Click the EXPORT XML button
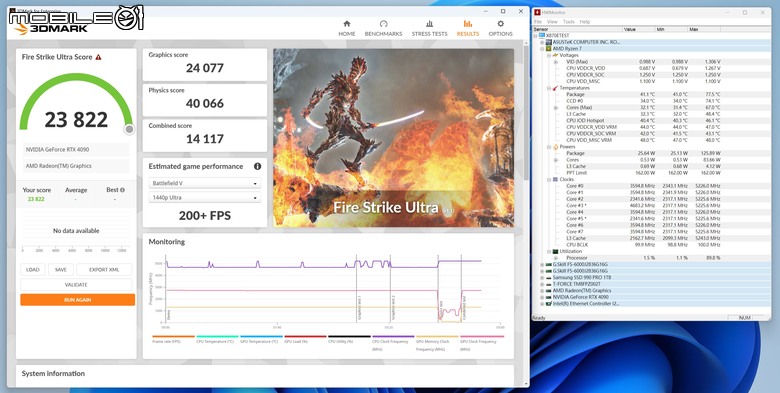780x393 pixels. coord(104,270)
